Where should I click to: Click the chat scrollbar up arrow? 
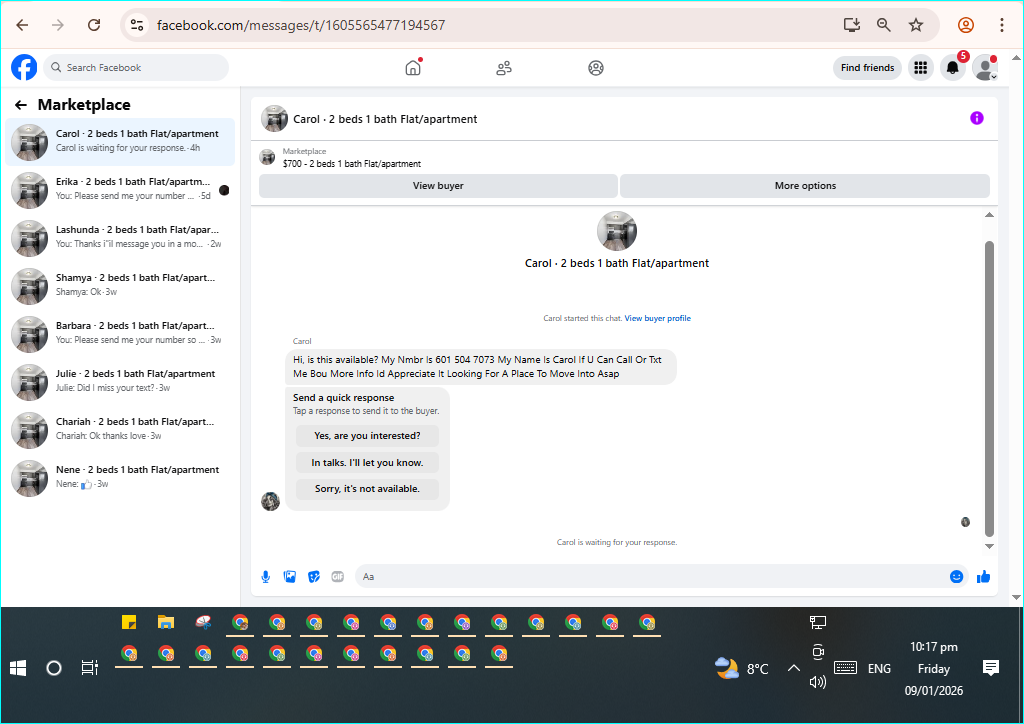click(989, 215)
